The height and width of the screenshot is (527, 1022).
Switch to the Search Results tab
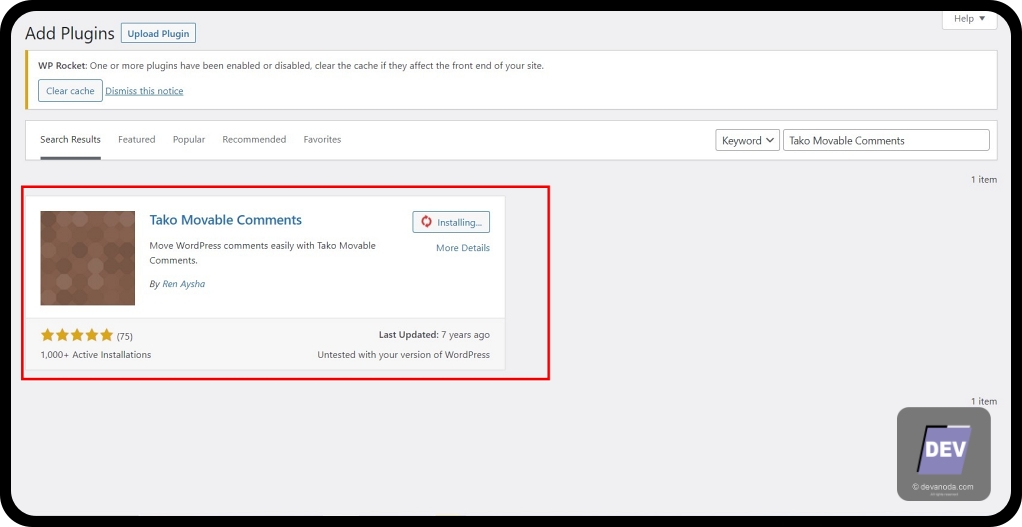(x=70, y=139)
